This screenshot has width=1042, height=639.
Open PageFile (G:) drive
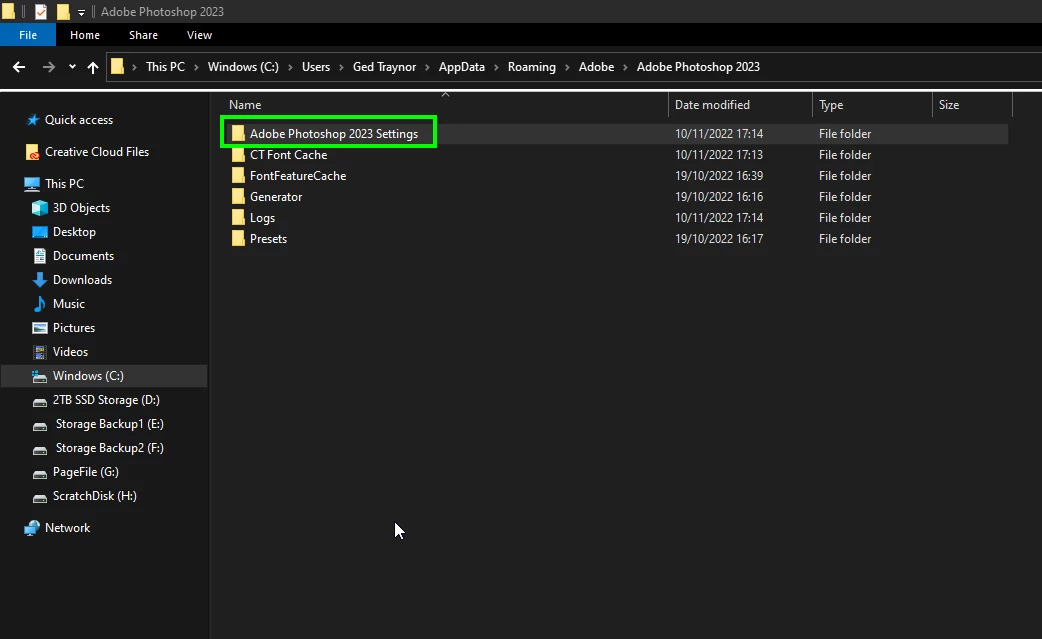click(x=86, y=472)
